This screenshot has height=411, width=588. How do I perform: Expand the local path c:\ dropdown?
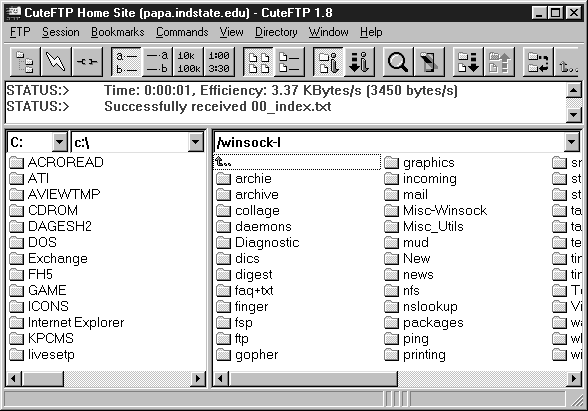pos(195,142)
